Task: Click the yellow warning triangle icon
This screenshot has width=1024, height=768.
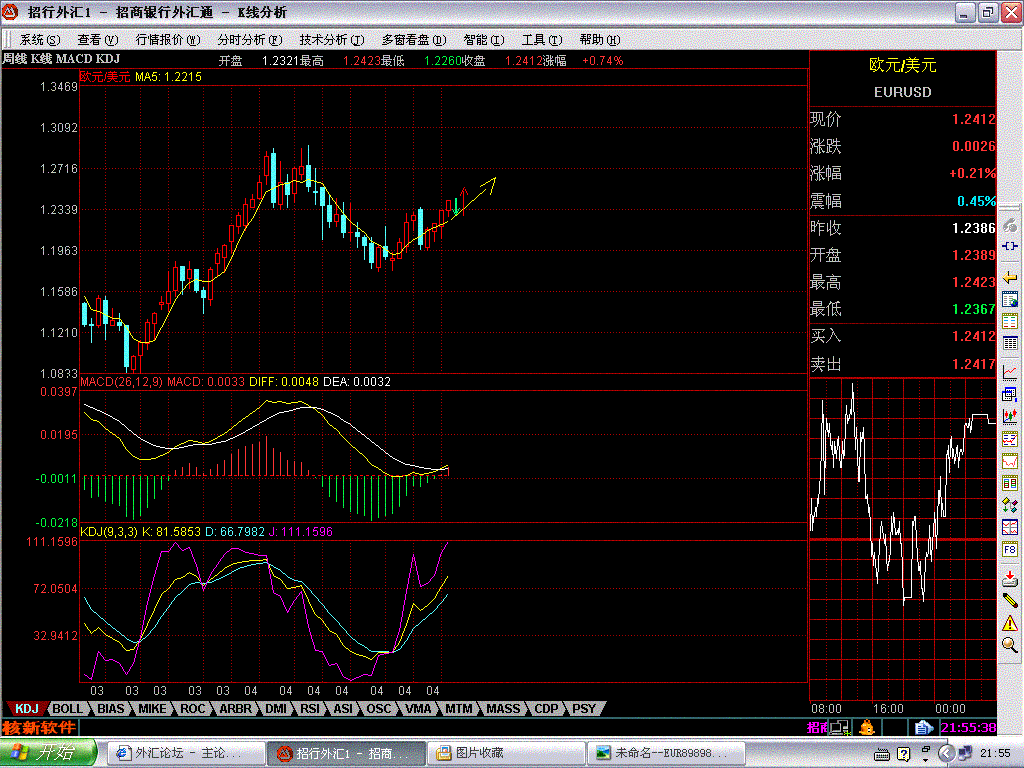Action: (1010, 623)
